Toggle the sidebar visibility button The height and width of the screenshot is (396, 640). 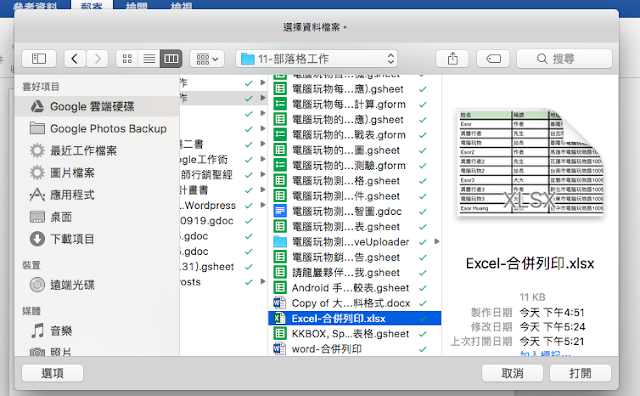click(39, 59)
